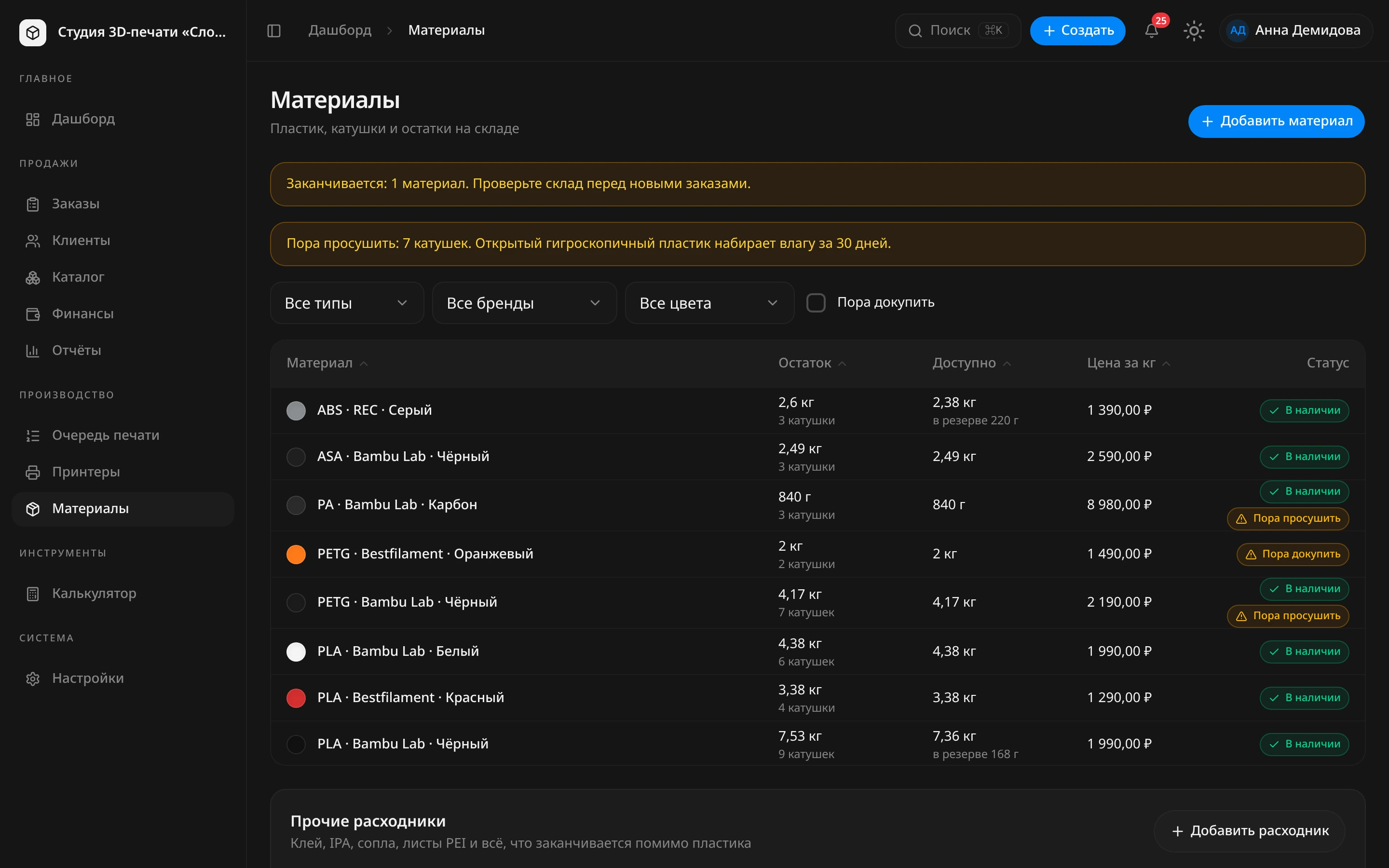Click the В наличии badge in ABS row

pyautogui.click(x=1304, y=410)
